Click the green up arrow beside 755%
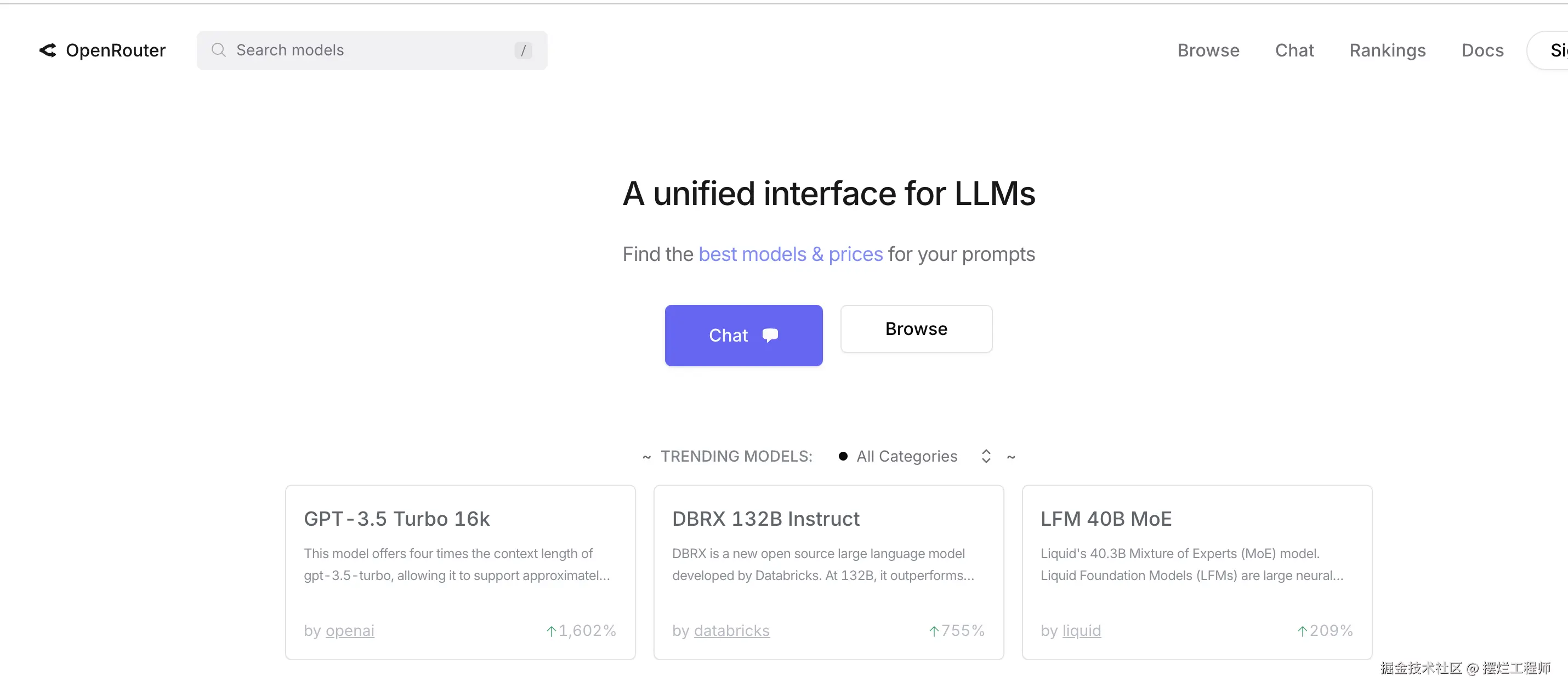Screen dimensions: 1568x693 coord(934,631)
